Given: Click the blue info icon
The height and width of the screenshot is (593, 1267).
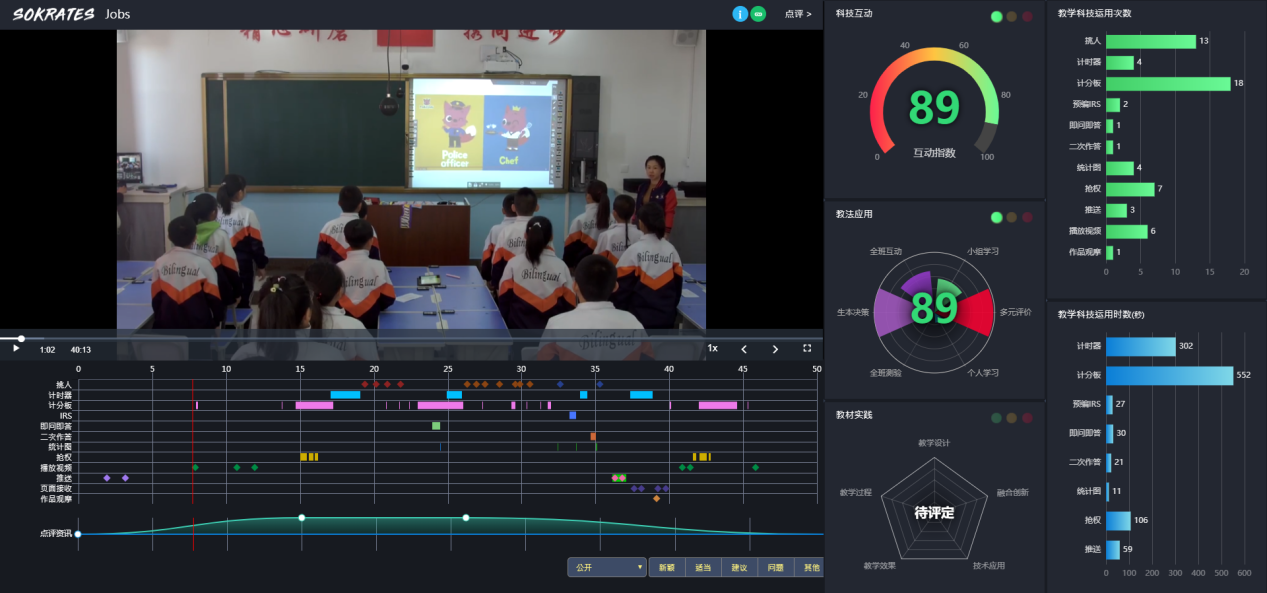Looking at the screenshot, I should 740,14.
